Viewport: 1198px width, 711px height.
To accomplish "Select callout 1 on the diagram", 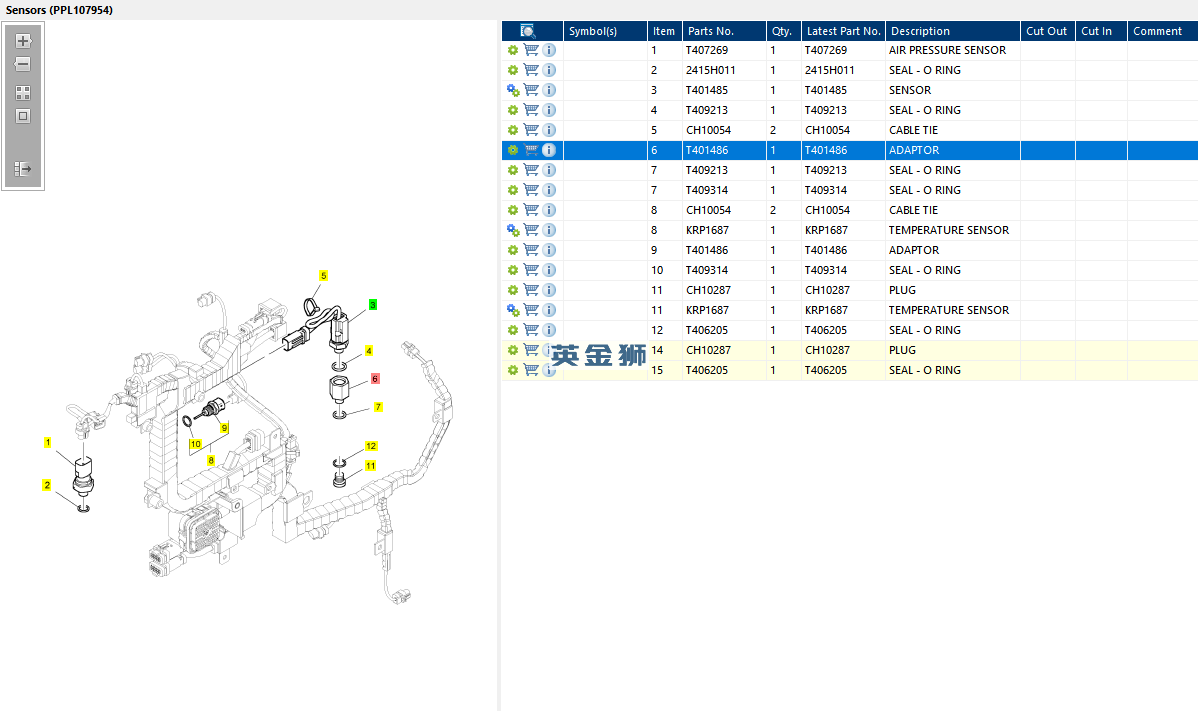I will pyautogui.click(x=47, y=442).
